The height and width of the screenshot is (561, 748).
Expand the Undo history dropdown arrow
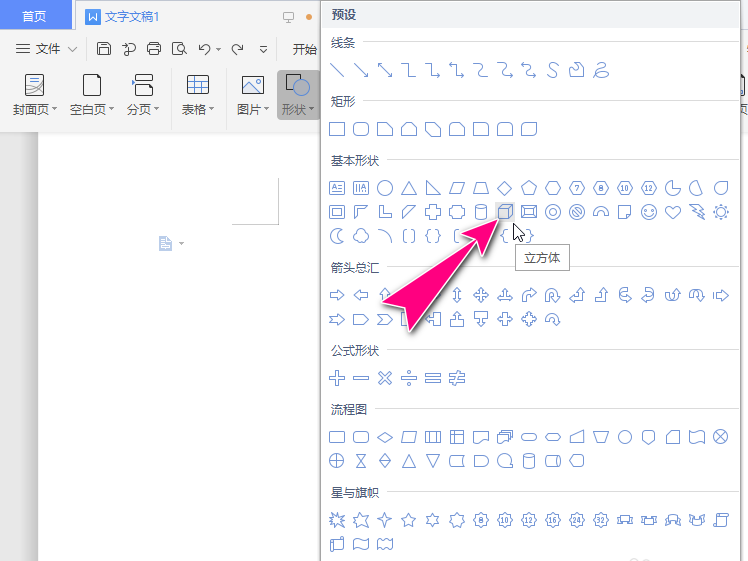click(218, 49)
